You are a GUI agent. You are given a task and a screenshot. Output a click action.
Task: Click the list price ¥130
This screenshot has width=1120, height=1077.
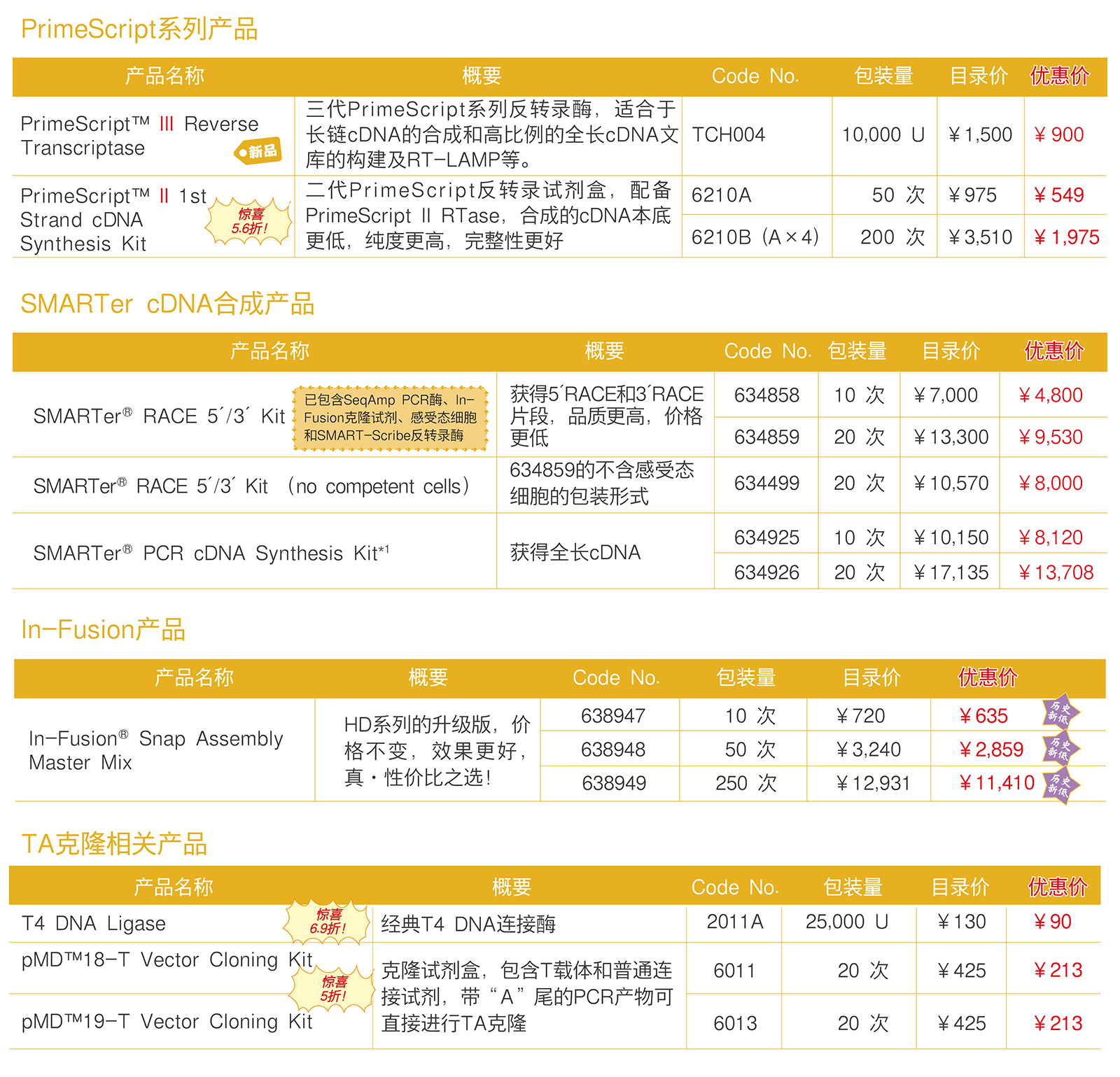click(962, 922)
